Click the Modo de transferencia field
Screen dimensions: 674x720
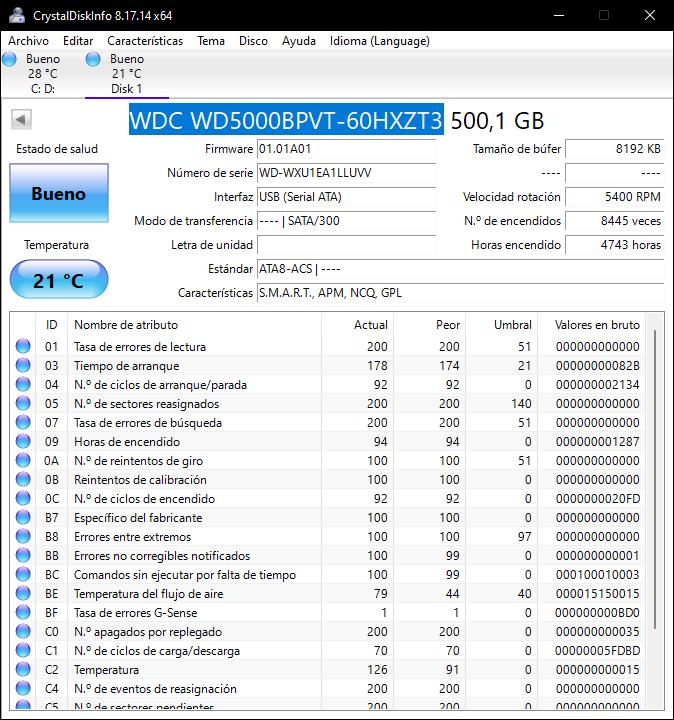346,221
